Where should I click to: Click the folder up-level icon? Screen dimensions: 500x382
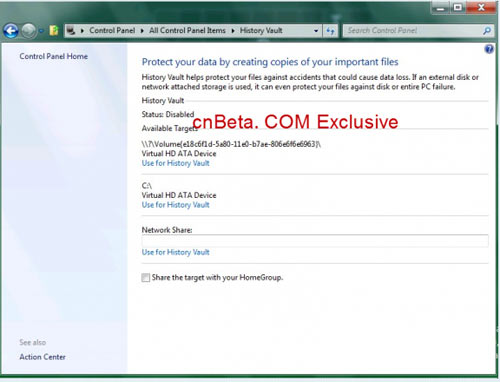[x=54, y=31]
